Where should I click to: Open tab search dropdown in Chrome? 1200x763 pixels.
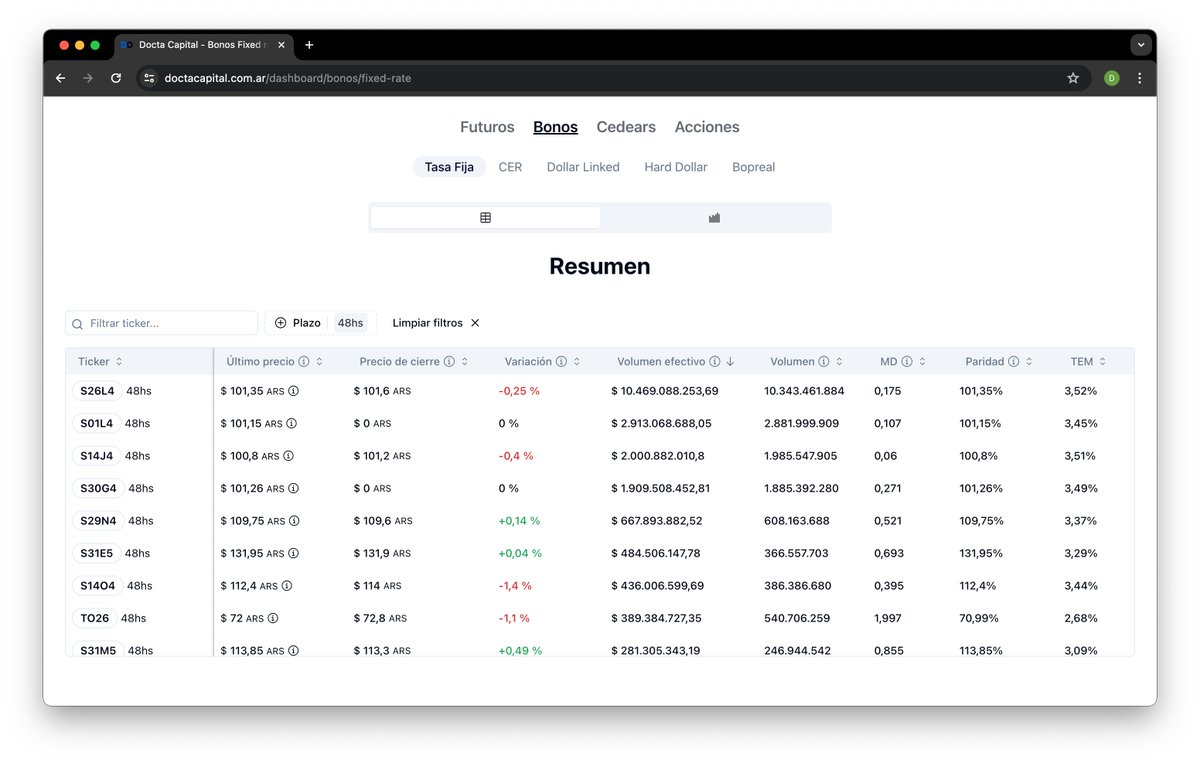coord(1141,45)
